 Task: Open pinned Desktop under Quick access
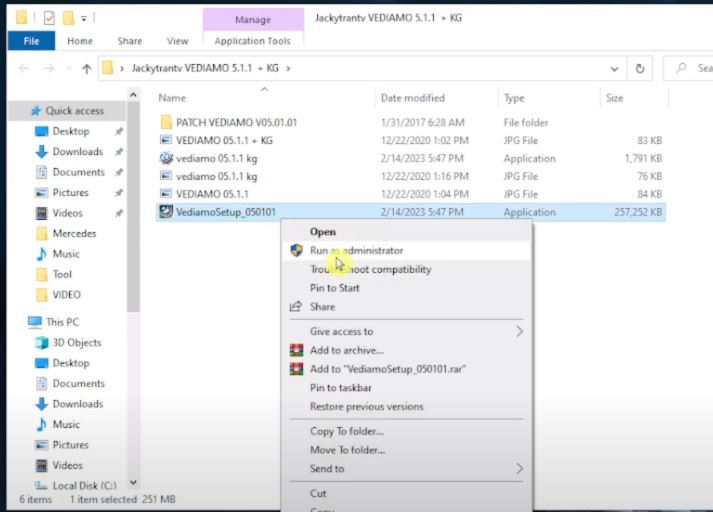[70, 131]
